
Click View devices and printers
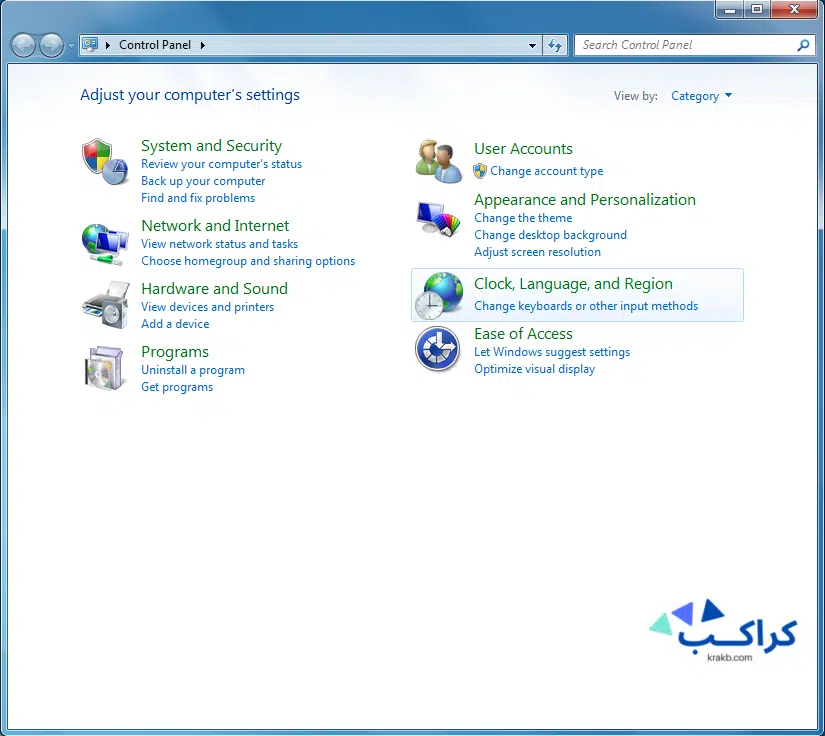pos(207,307)
